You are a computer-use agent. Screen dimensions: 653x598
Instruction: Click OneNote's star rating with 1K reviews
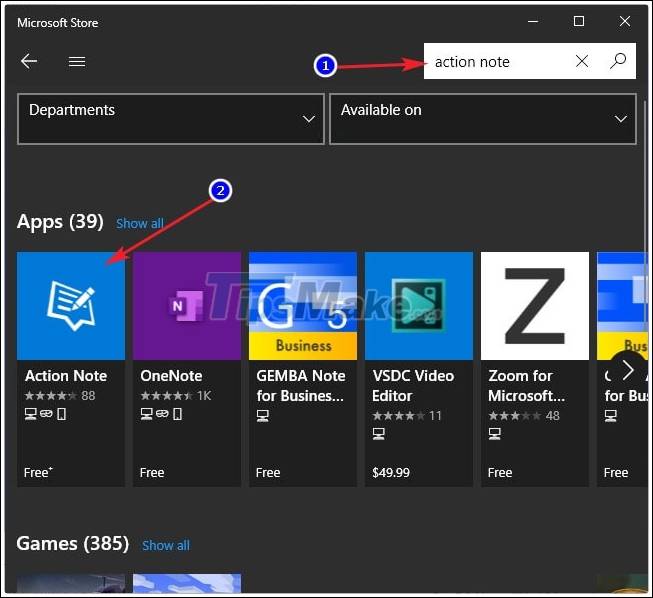tap(176, 395)
